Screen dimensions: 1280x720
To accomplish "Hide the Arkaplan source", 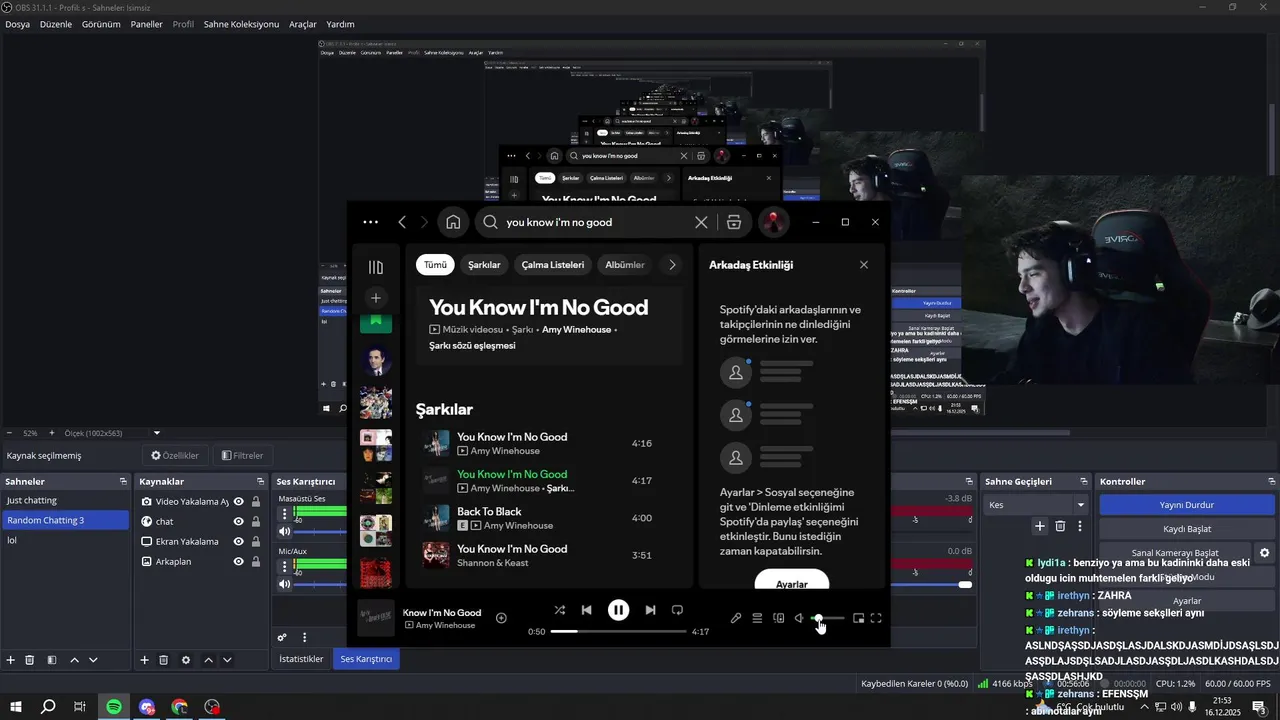I will coord(239,562).
